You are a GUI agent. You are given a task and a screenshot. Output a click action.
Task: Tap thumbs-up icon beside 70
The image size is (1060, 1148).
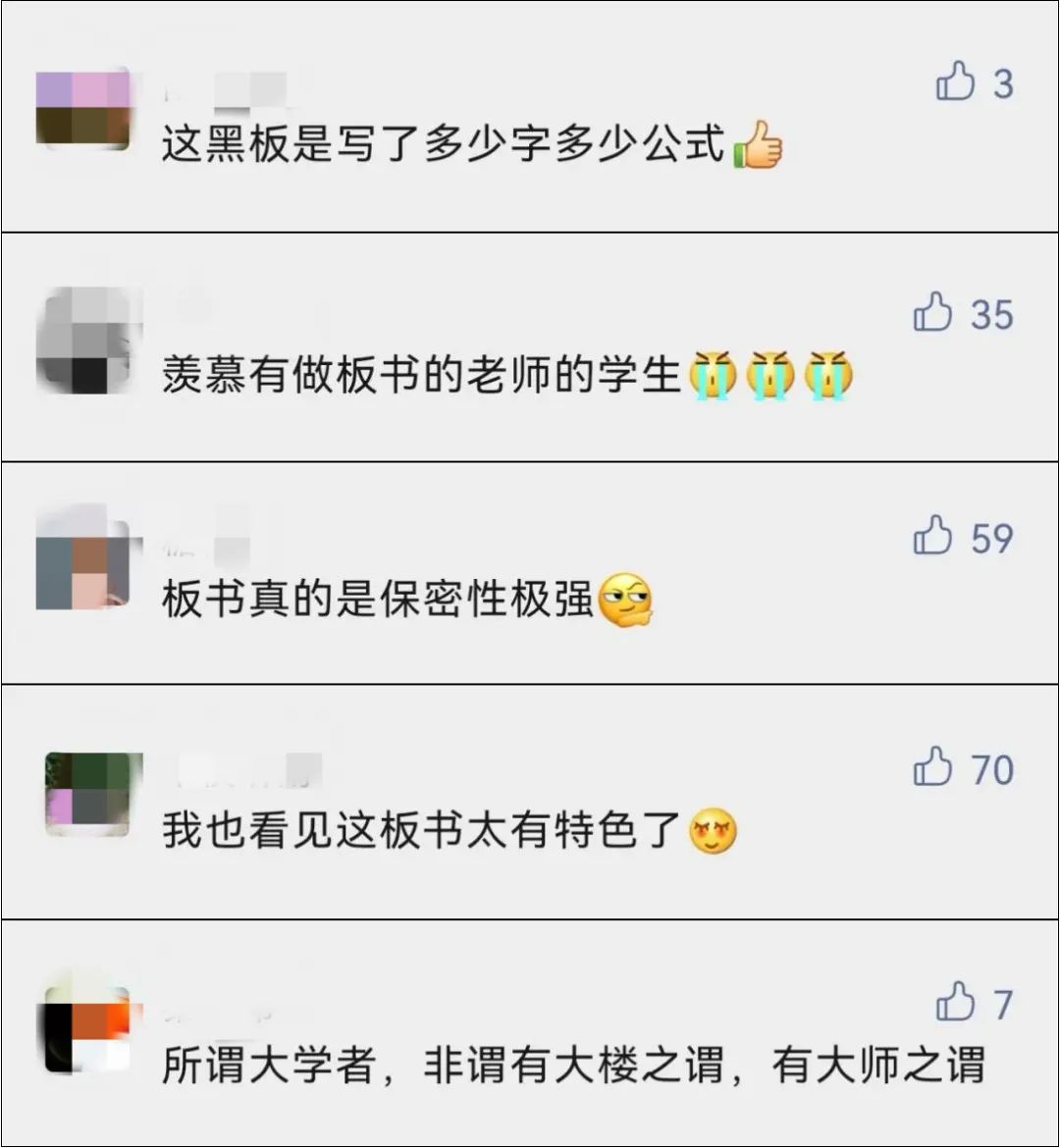click(932, 766)
